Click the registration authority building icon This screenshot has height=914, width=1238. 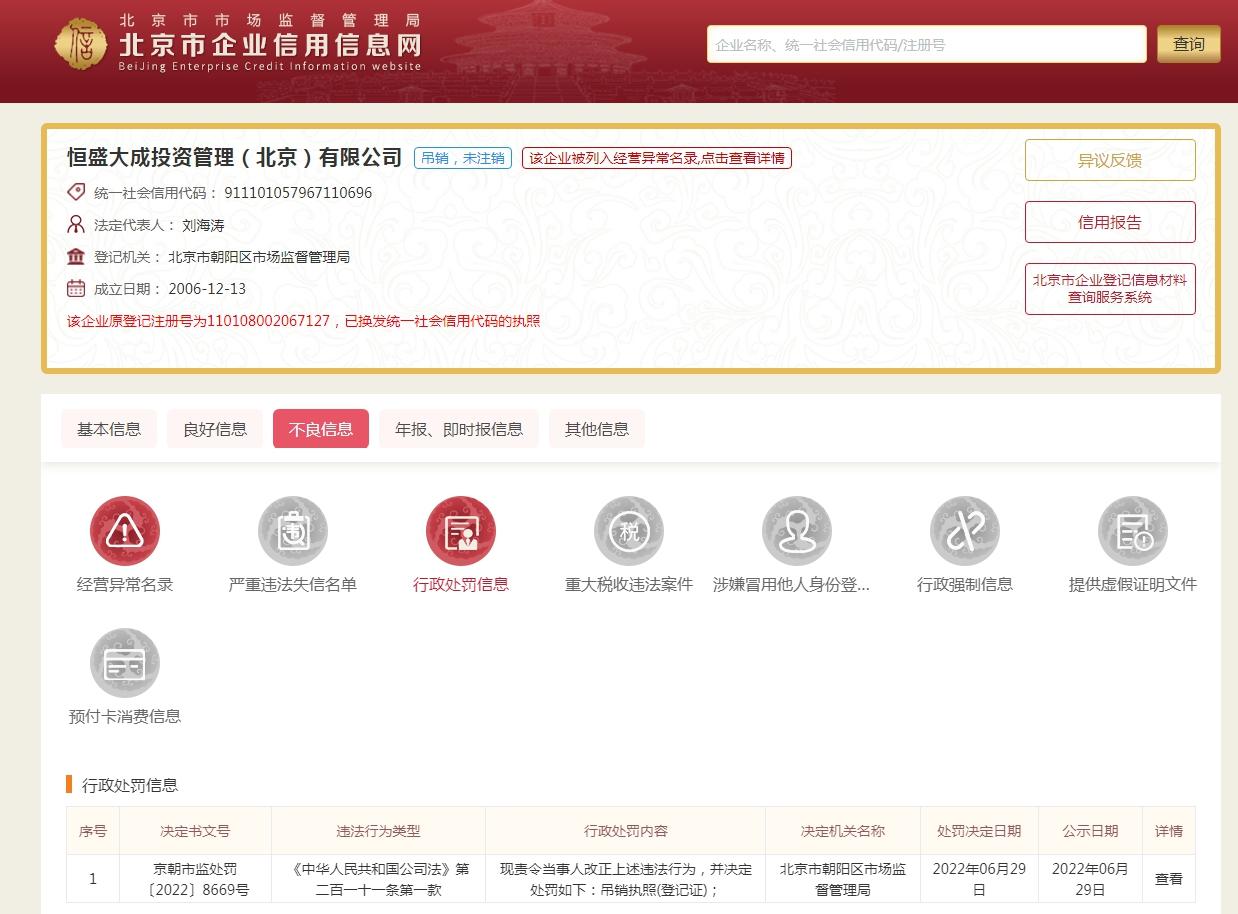pyautogui.click(x=76, y=256)
